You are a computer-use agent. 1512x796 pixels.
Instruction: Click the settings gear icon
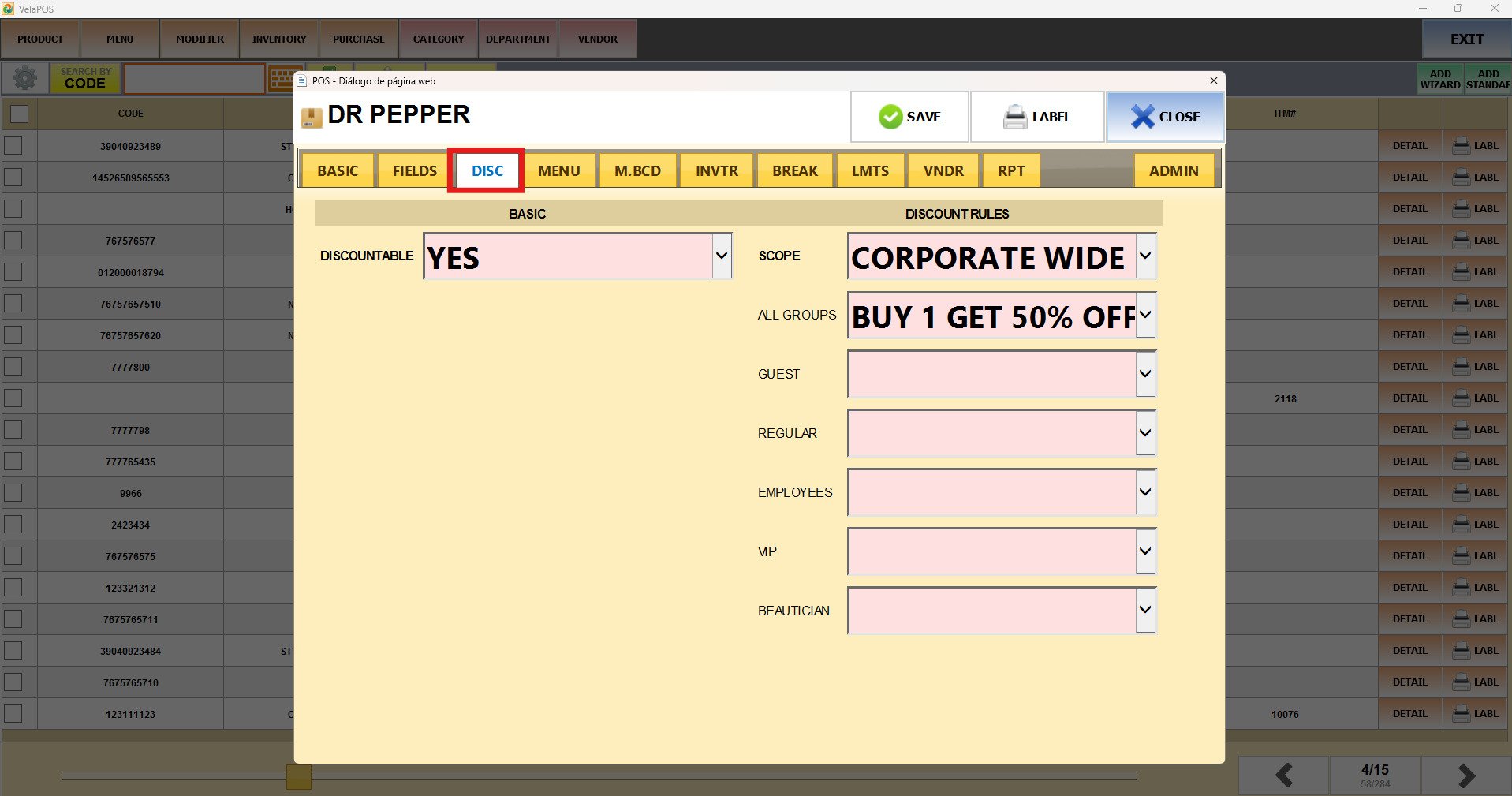24,78
